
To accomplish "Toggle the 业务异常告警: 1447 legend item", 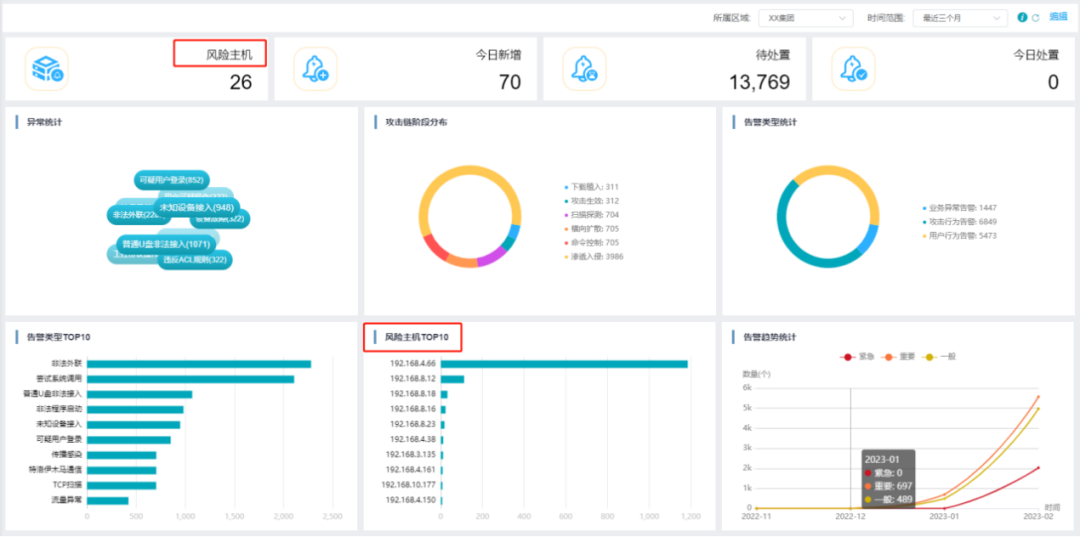I will (959, 207).
